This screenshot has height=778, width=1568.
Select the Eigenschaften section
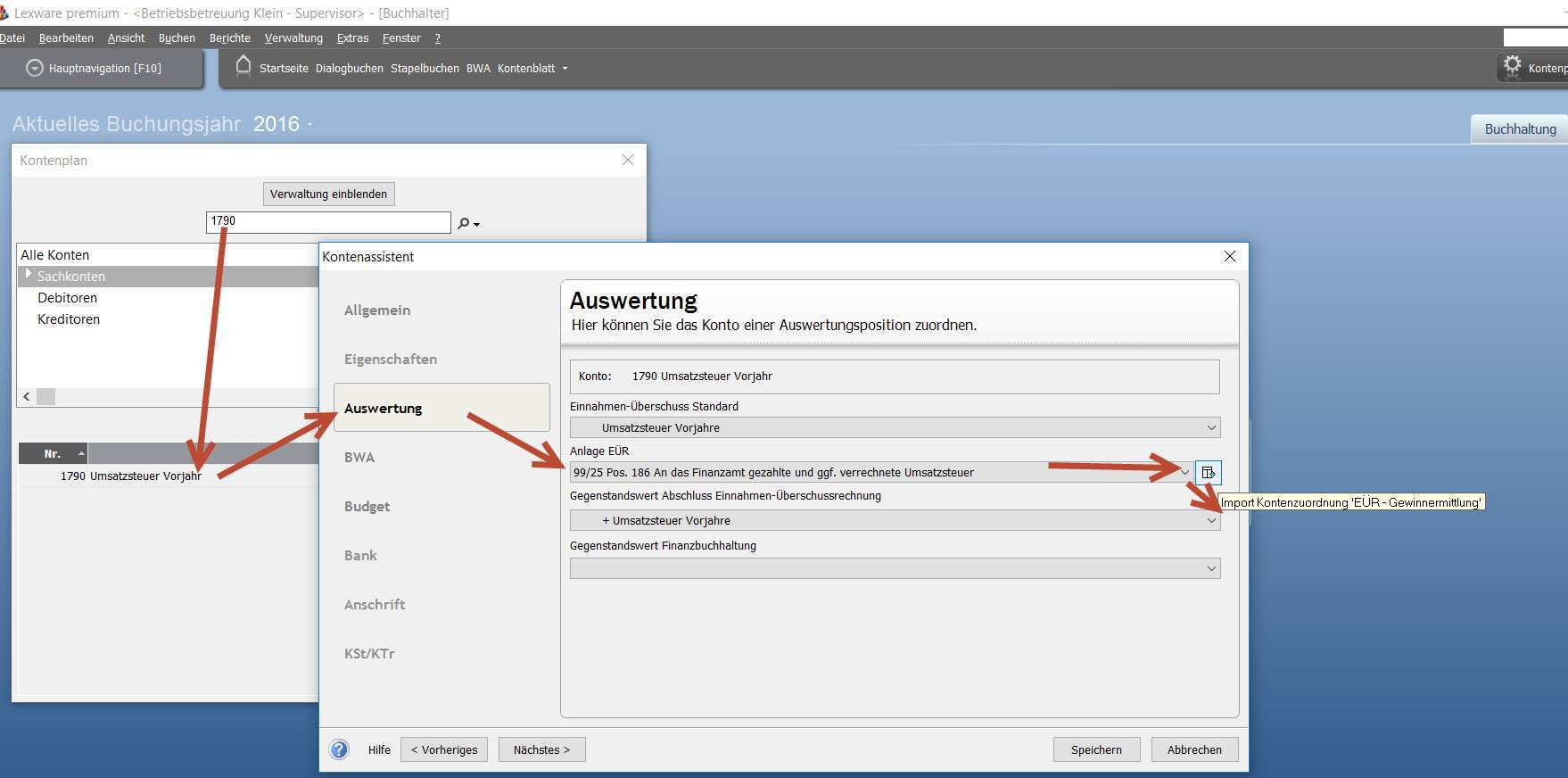point(390,359)
